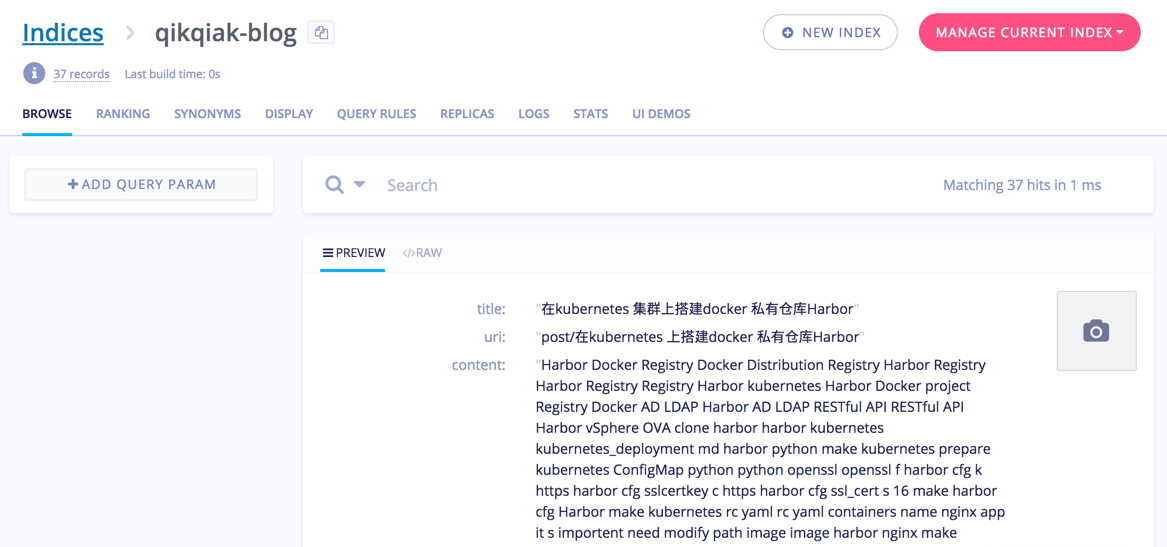The image size is (1167, 547).
Task: Click the info icon beside records count
Action: [x=34, y=73]
